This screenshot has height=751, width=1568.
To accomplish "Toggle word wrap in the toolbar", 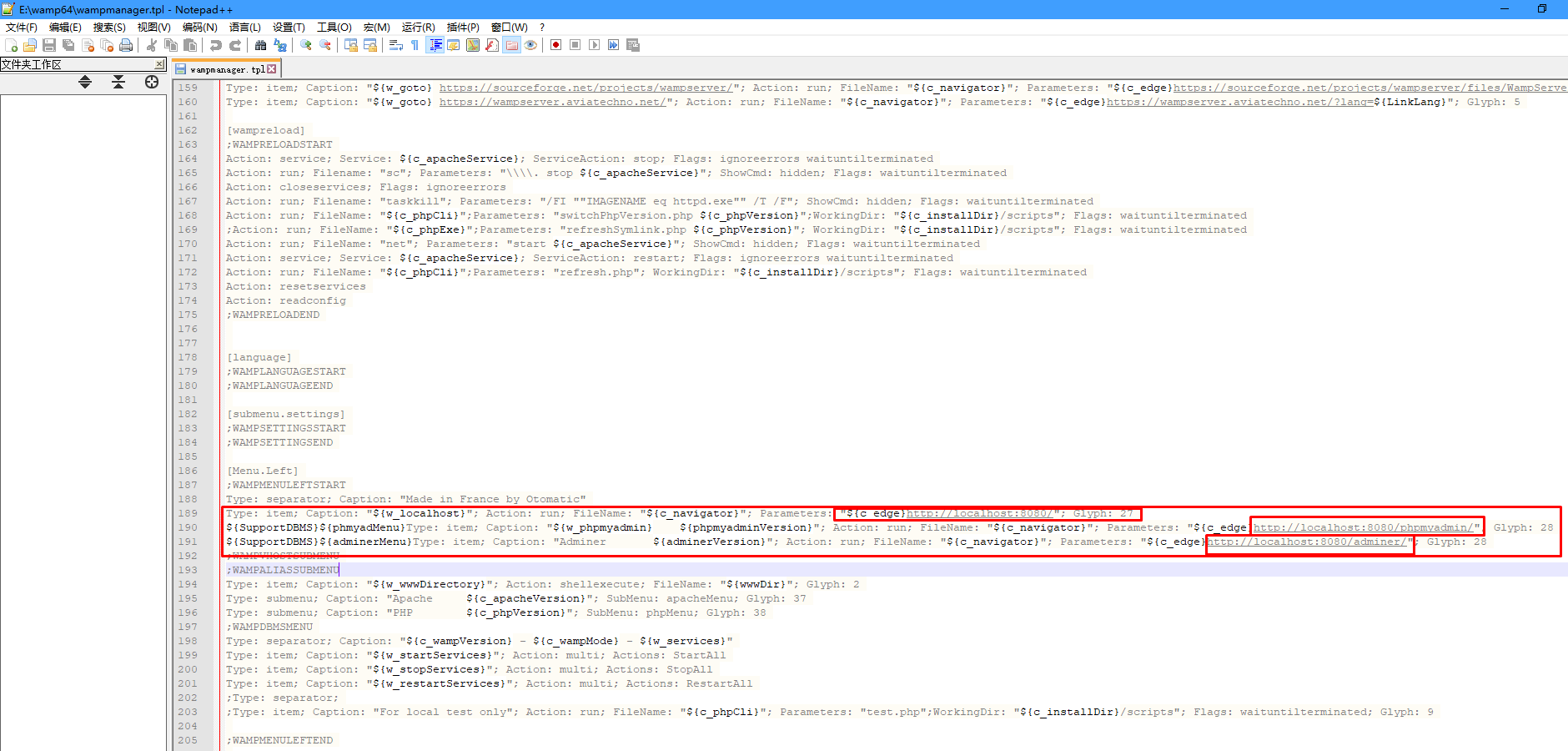I will coord(396,45).
